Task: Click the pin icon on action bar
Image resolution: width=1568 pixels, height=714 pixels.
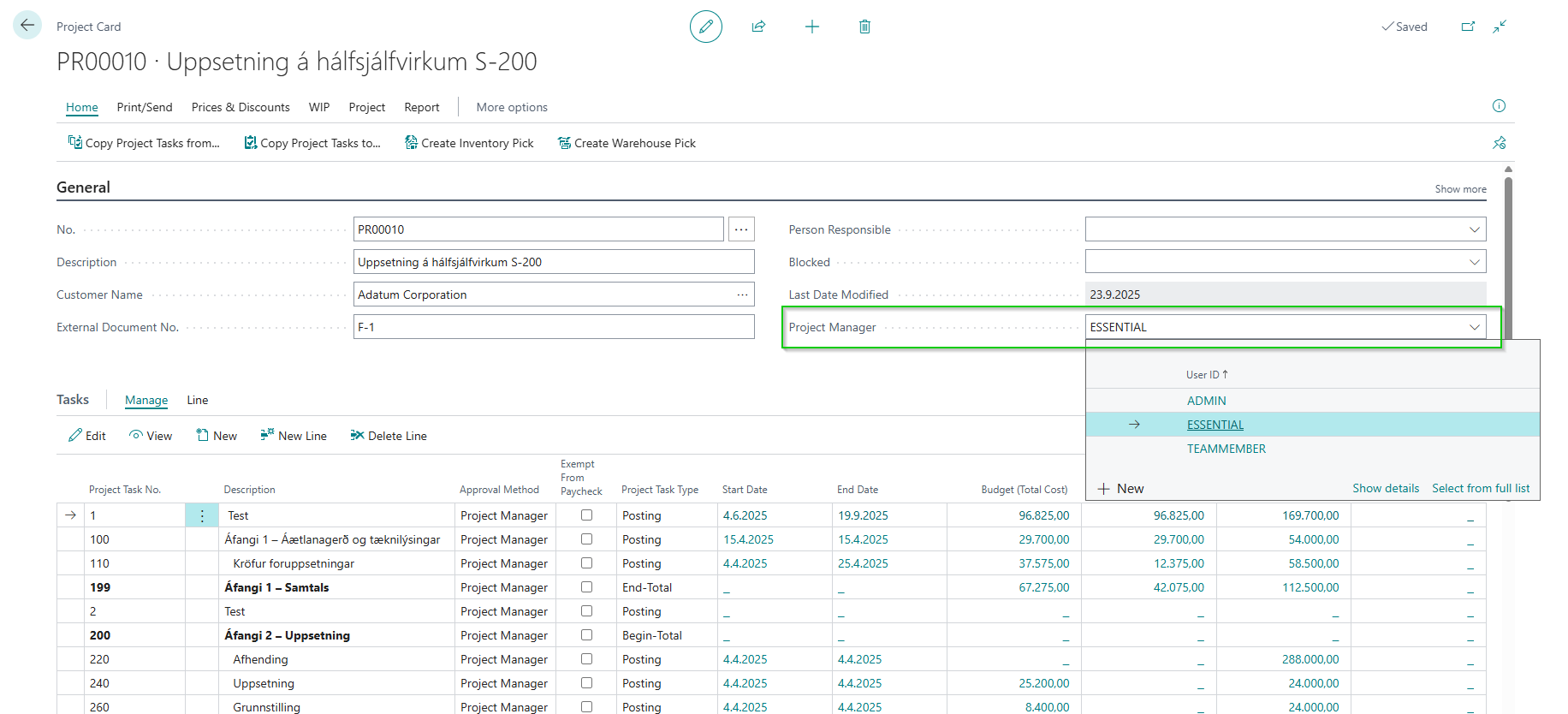Action: pos(1499,143)
